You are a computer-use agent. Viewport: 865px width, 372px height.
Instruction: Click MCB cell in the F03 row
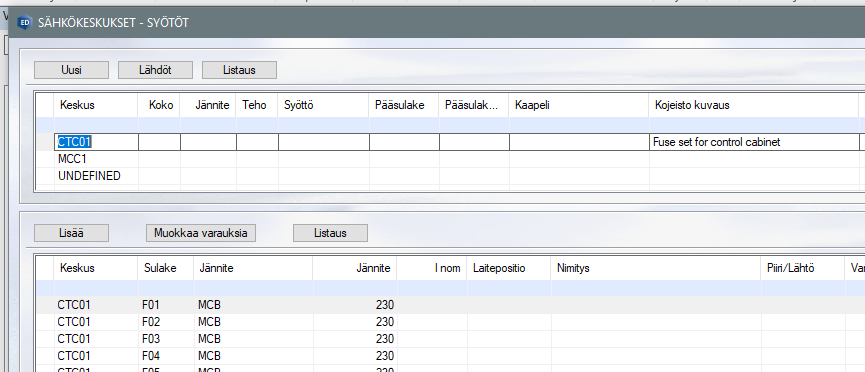pyautogui.click(x=253, y=338)
